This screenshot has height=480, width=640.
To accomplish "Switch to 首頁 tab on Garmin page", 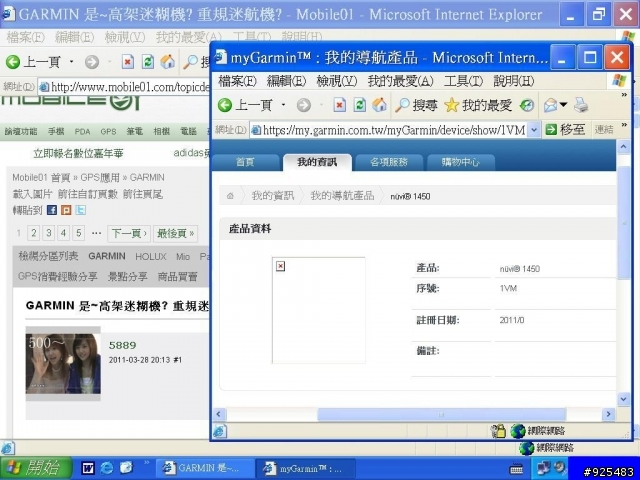I will coord(245,162).
